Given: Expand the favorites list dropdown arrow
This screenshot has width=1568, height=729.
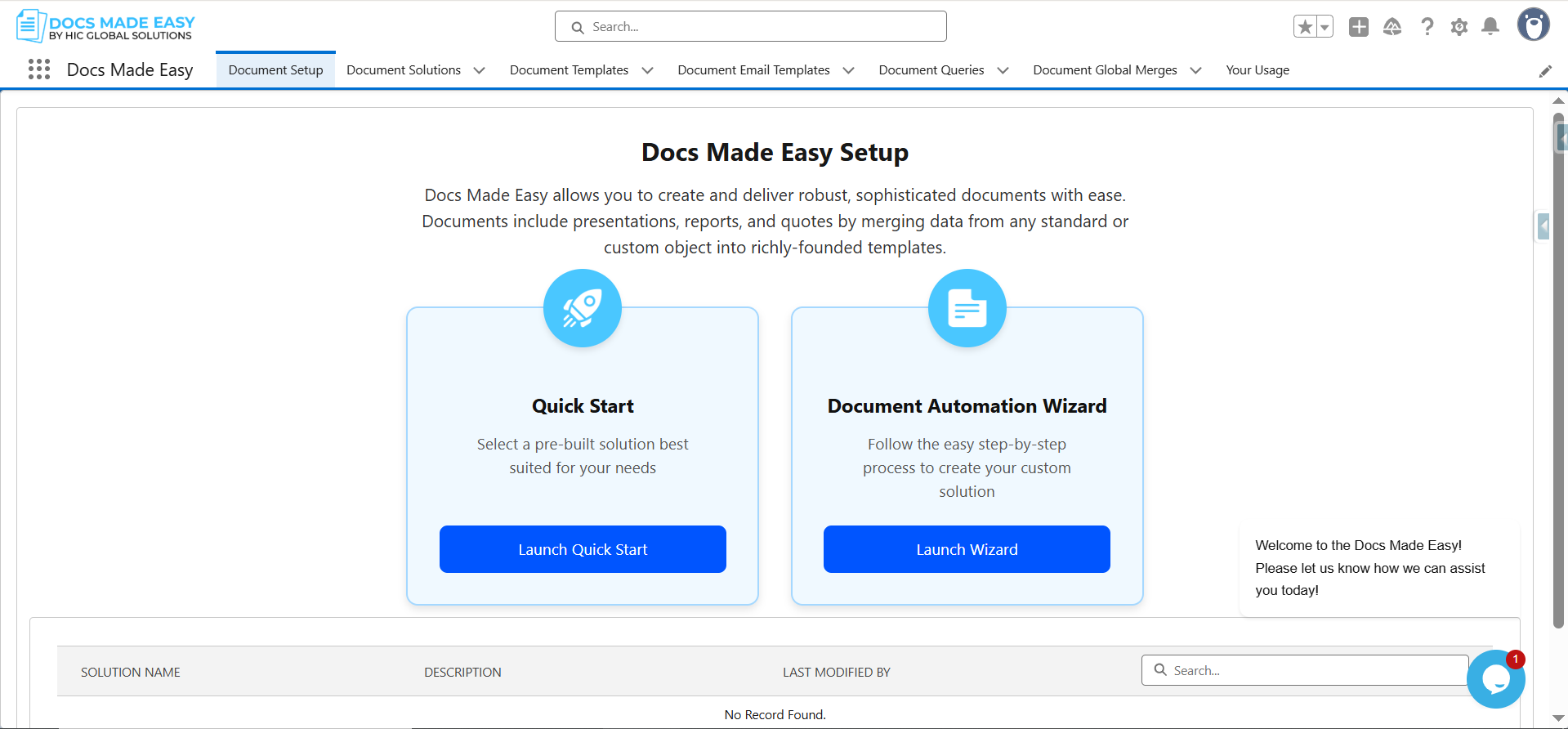Looking at the screenshot, I should (x=1325, y=27).
